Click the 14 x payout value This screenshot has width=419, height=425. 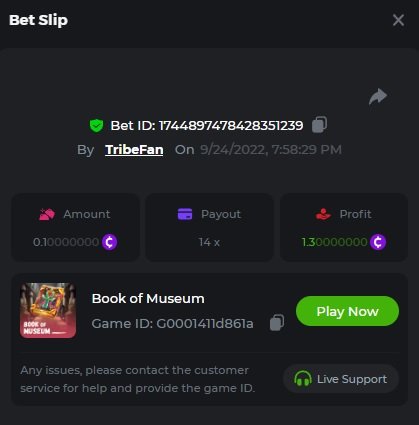point(209,242)
